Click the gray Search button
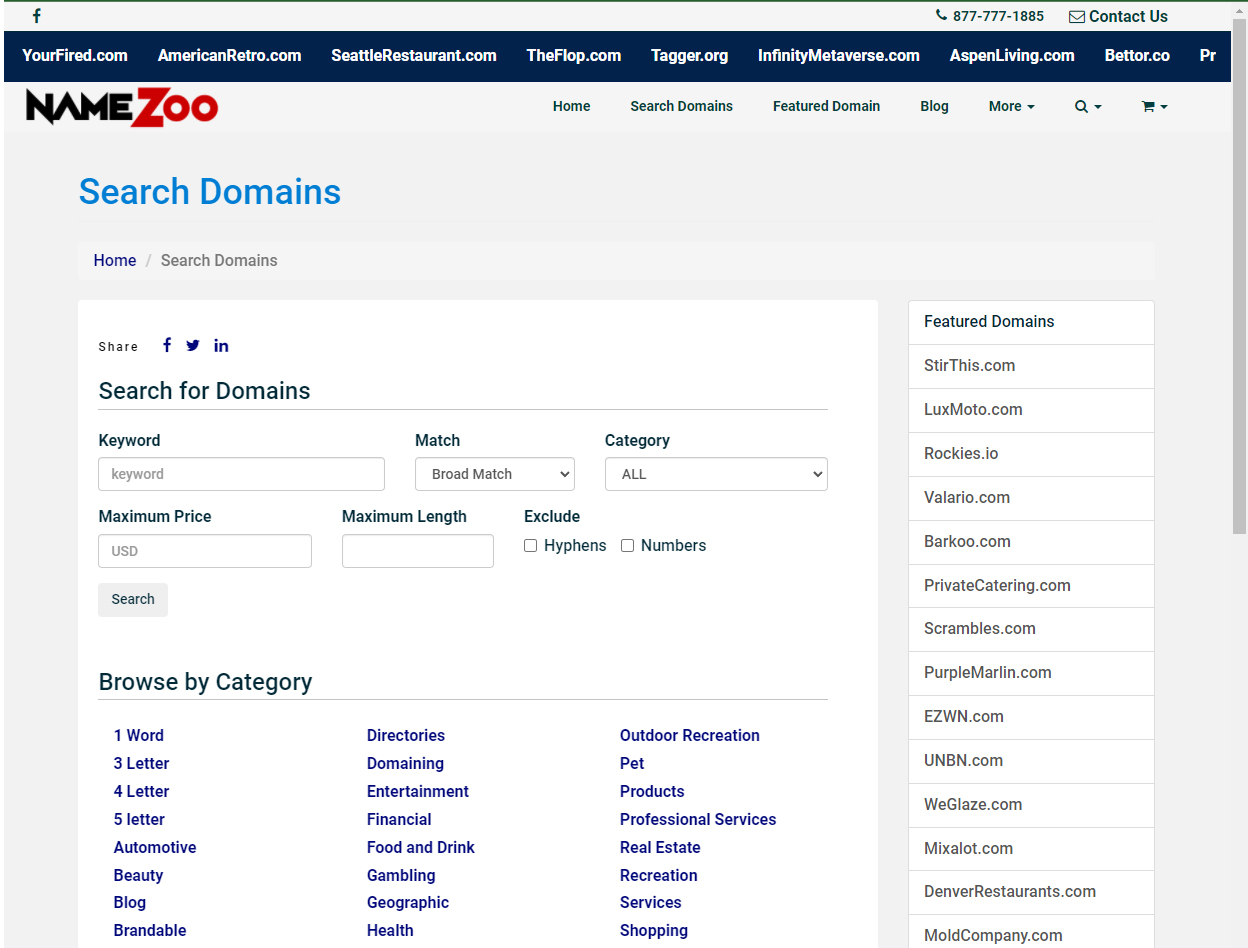Screen dimensions: 1248x948 coord(133,599)
